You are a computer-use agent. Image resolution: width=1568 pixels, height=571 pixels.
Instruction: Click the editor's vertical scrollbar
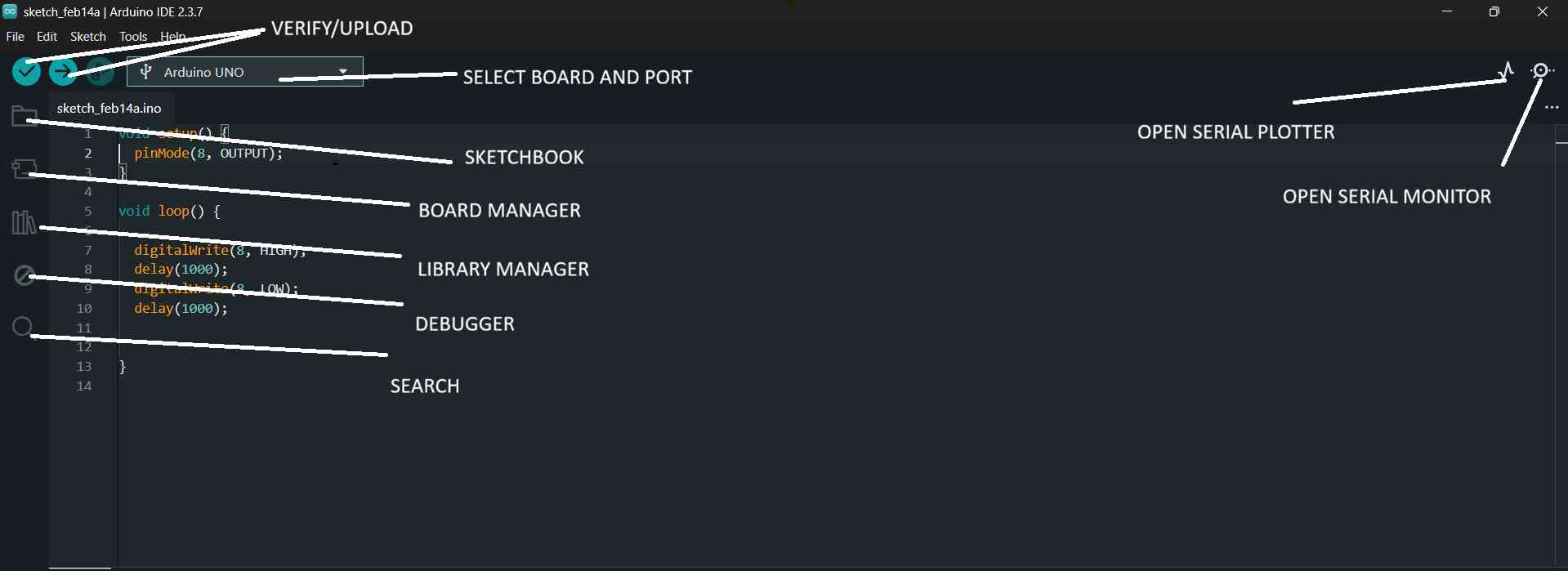[x=1561, y=327]
